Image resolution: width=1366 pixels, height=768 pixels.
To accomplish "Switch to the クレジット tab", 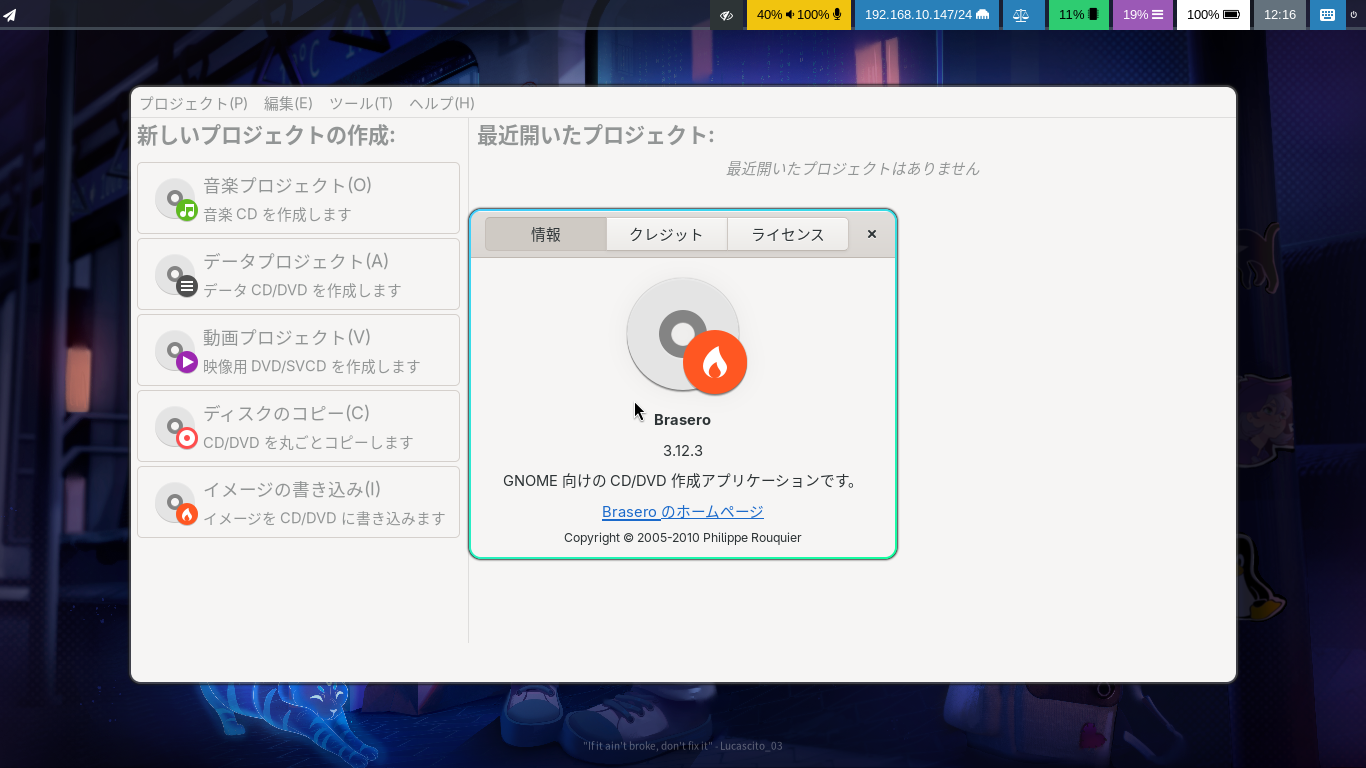I will point(666,234).
